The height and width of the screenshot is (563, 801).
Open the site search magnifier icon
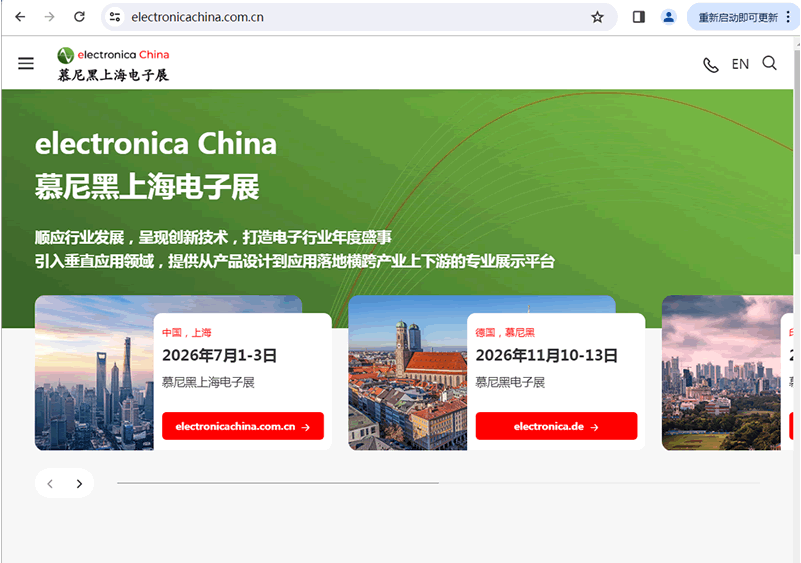(769, 64)
